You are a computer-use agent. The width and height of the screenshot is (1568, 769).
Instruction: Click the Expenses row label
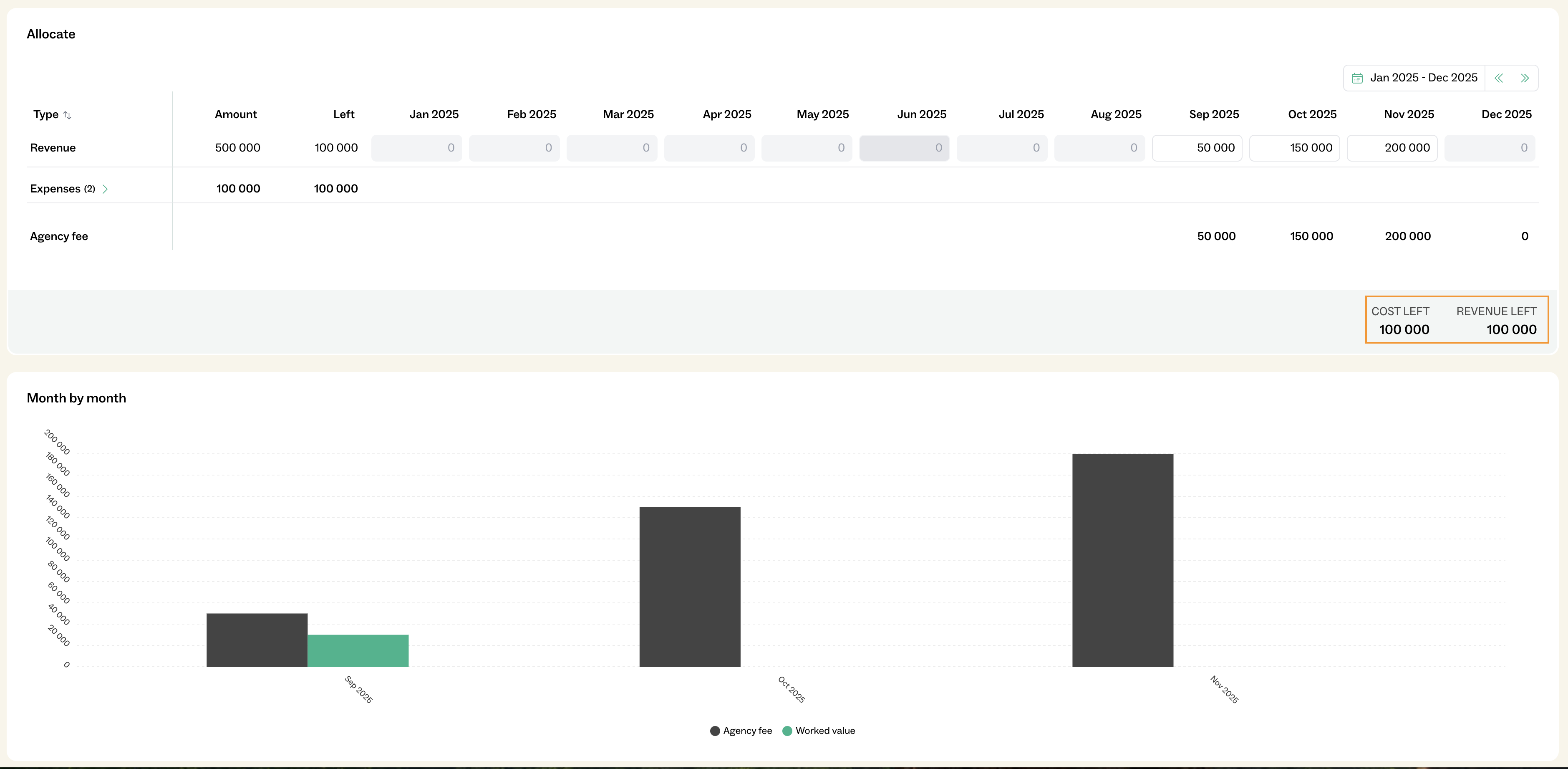(x=55, y=189)
